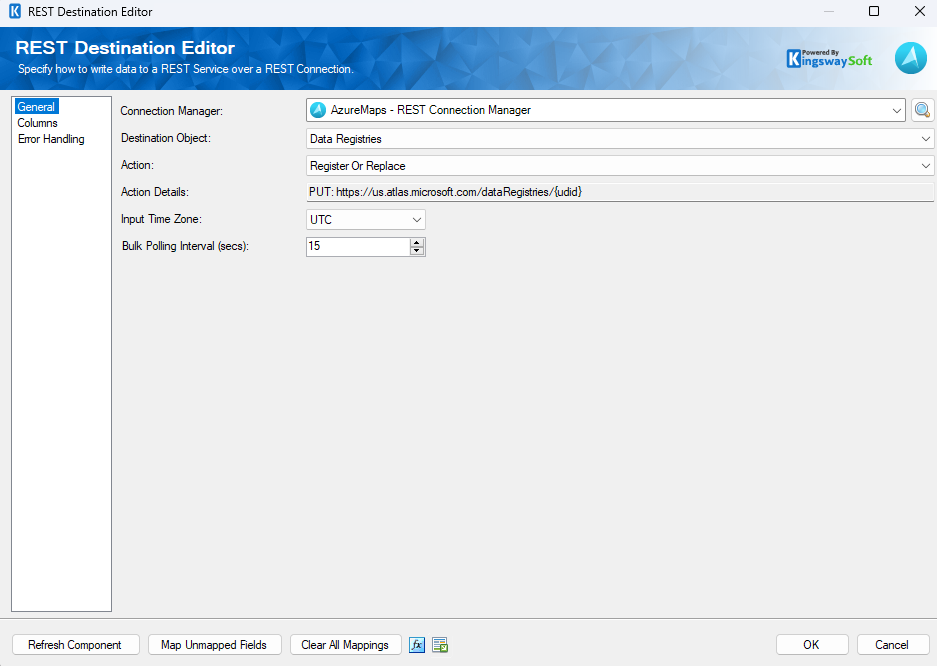The height and width of the screenshot is (666, 937).
Task: Open the connection manager lookup magnifier icon
Action: point(922,111)
